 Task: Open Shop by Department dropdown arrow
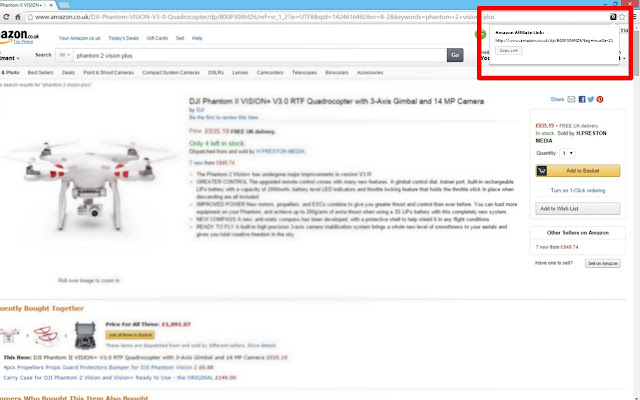[x=18, y=58]
